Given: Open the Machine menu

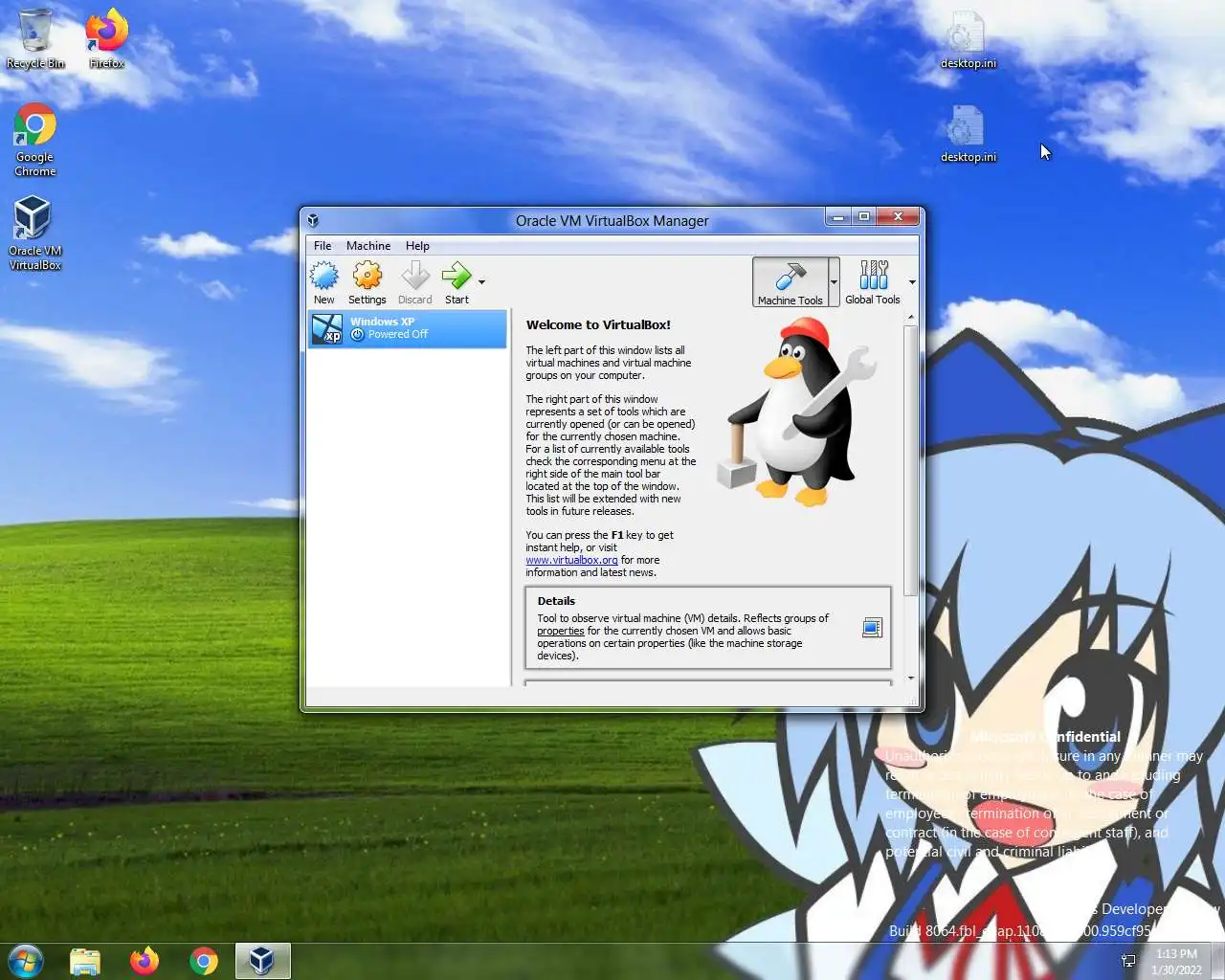Looking at the screenshot, I should coord(368,246).
